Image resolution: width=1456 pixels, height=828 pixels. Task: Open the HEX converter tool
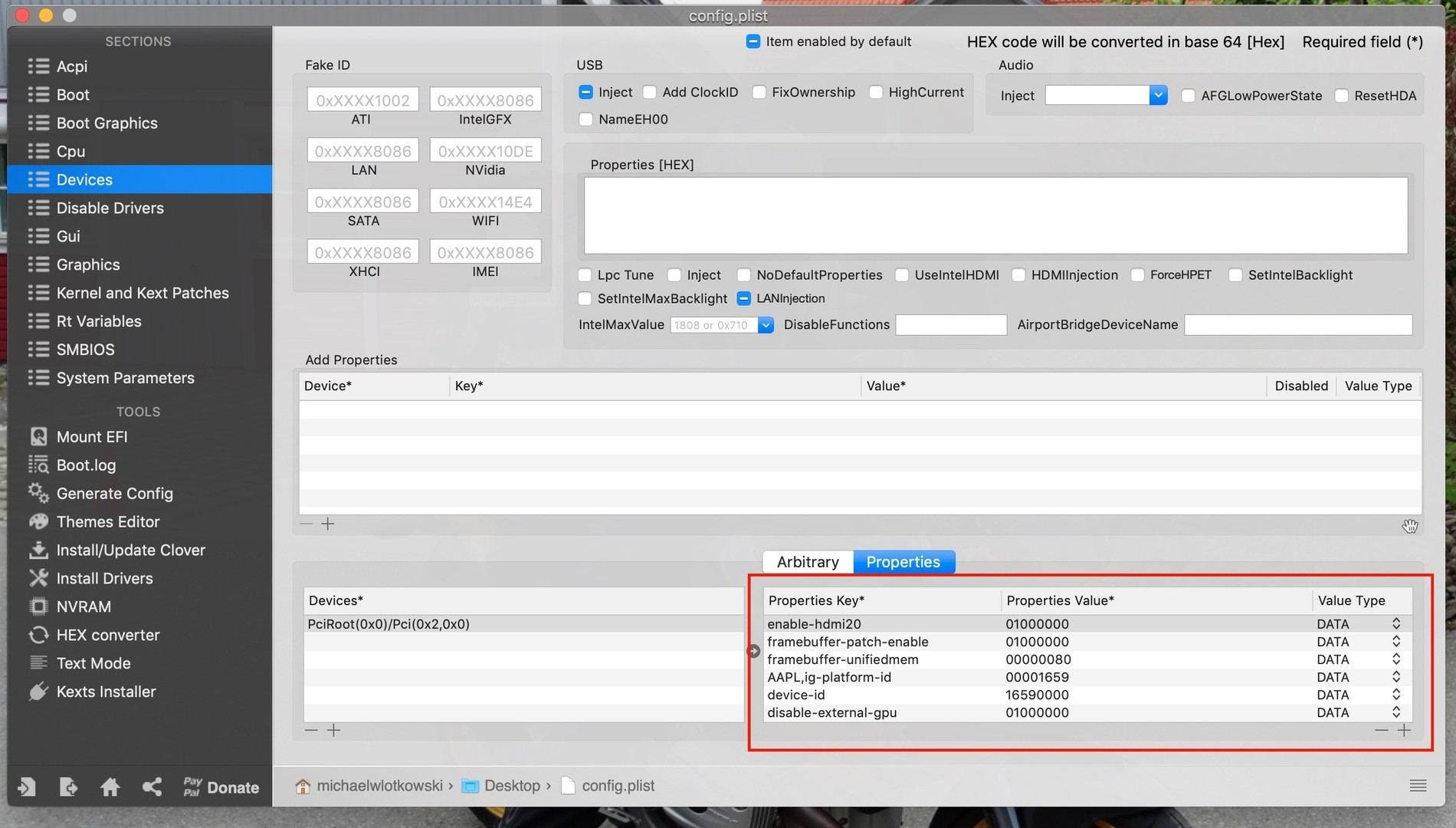click(x=107, y=636)
